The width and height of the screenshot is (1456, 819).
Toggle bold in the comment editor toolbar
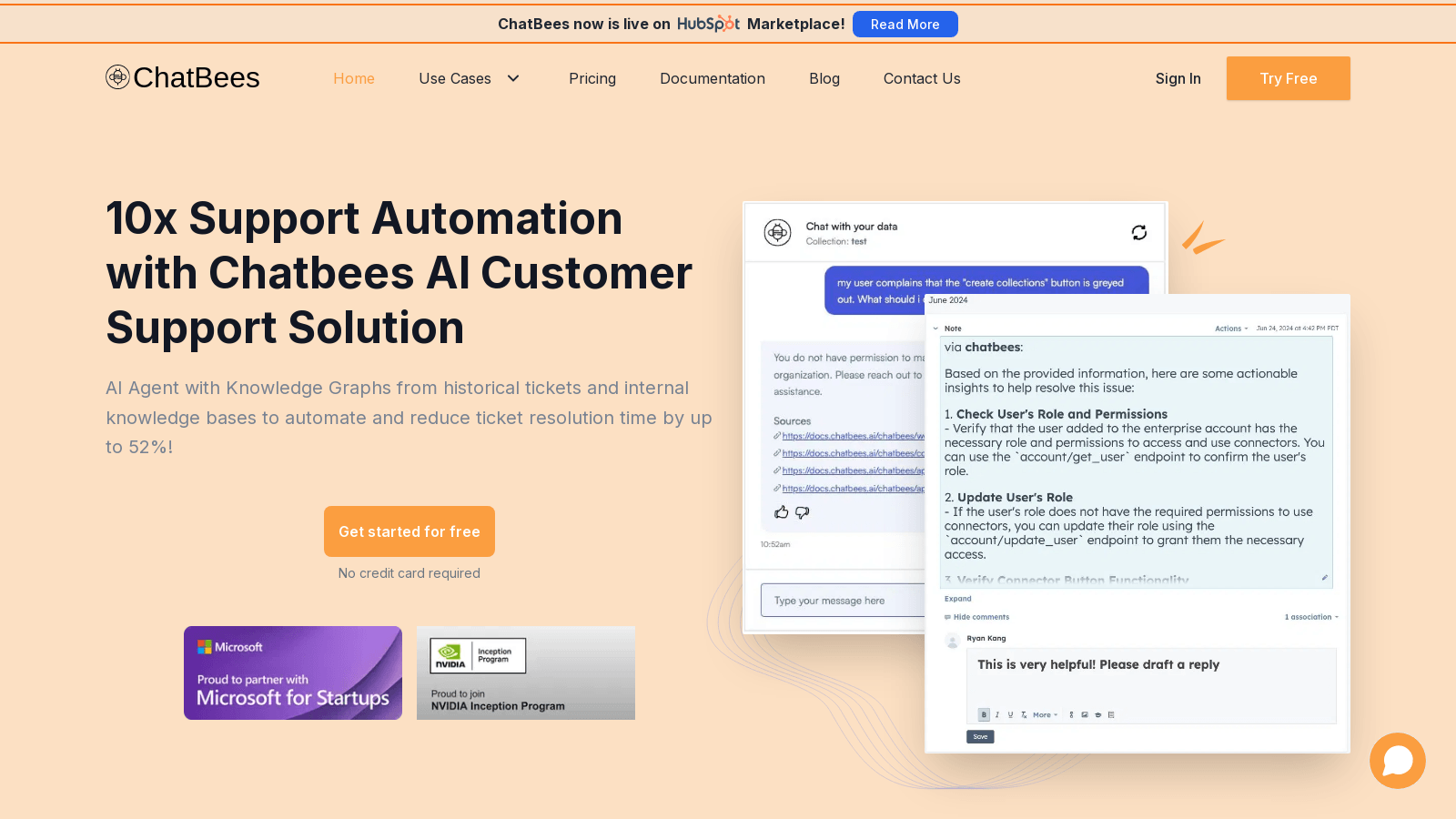(x=984, y=715)
